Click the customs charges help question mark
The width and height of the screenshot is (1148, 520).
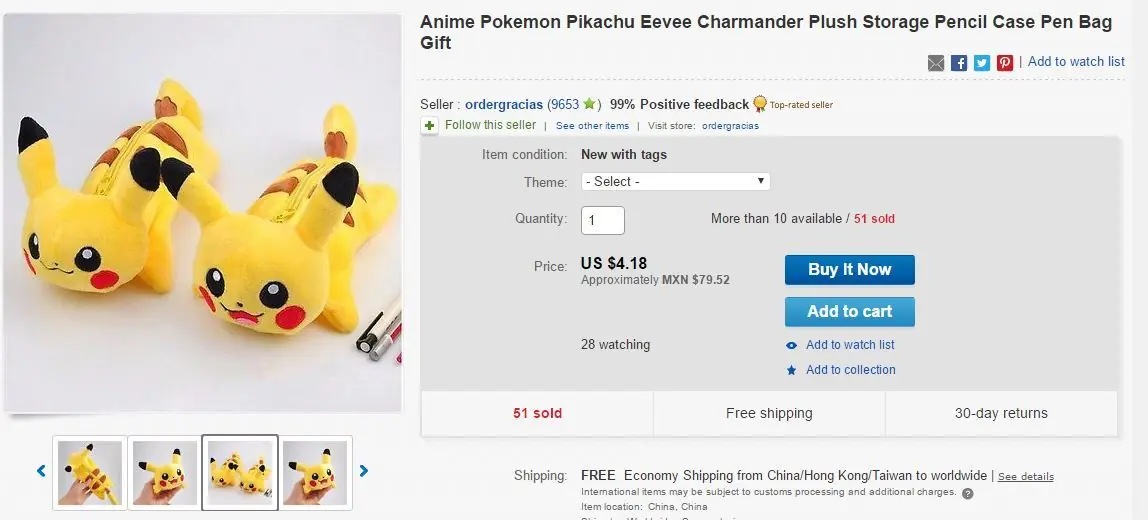click(968, 494)
